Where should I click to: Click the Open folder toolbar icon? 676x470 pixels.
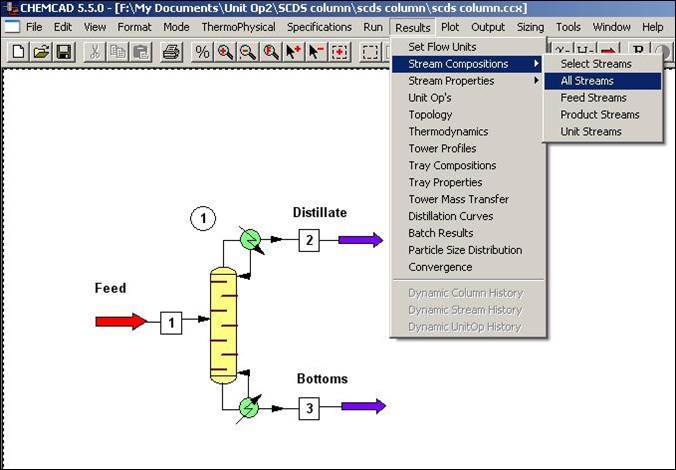(x=41, y=52)
